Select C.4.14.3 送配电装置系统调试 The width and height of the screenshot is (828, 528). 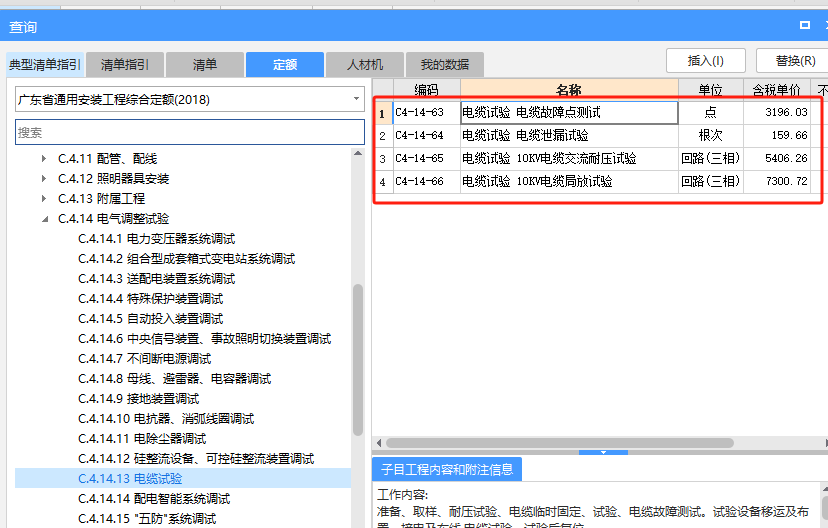coord(156,279)
